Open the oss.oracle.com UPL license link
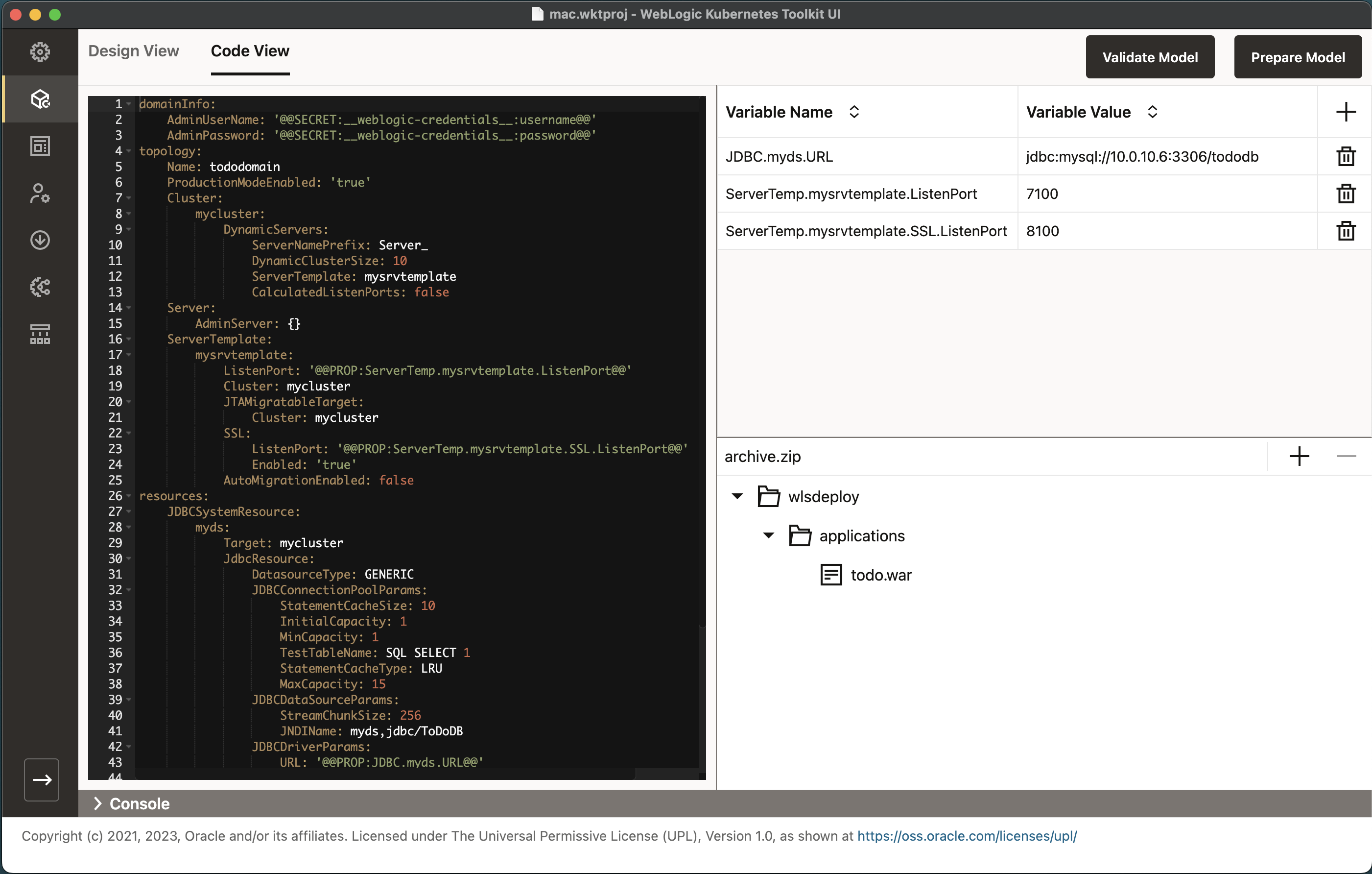The height and width of the screenshot is (874, 1372). [967, 836]
